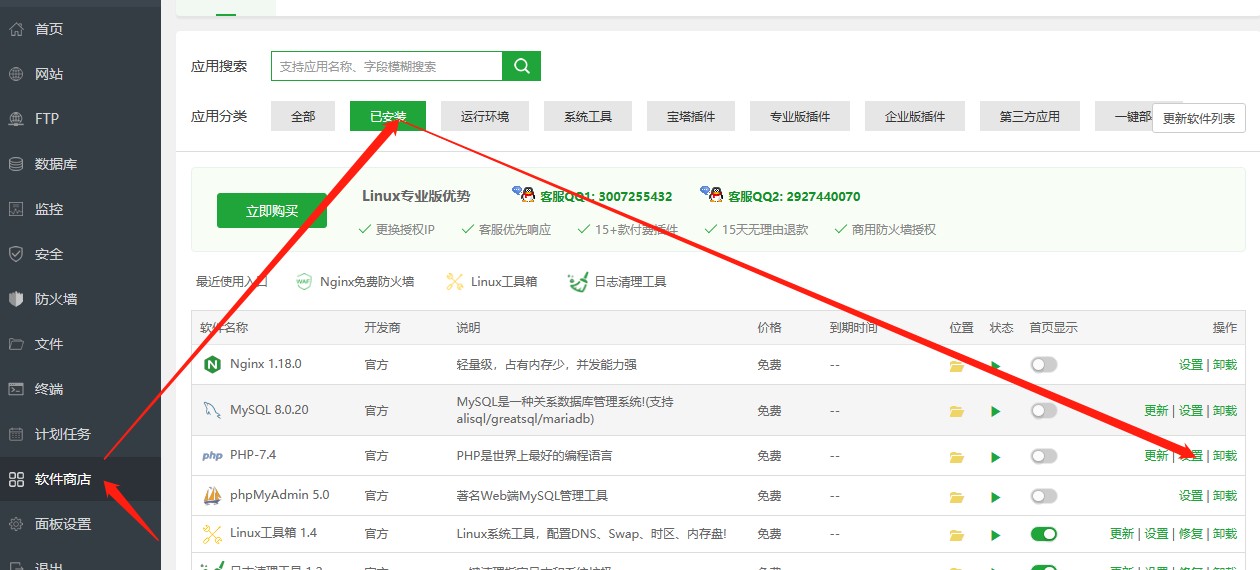Click the MySQL 8.0.20 green status play icon
This screenshot has height=570, width=1260.
pos(995,411)
